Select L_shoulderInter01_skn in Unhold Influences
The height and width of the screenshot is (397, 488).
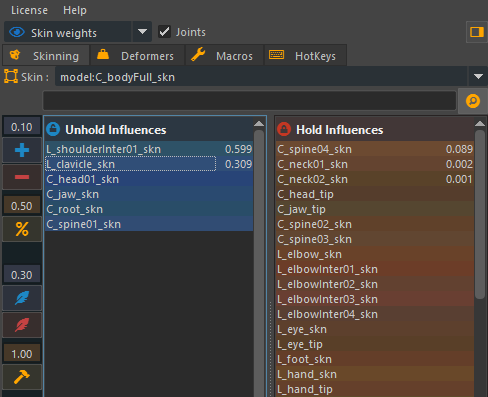[x=149, y=149]
